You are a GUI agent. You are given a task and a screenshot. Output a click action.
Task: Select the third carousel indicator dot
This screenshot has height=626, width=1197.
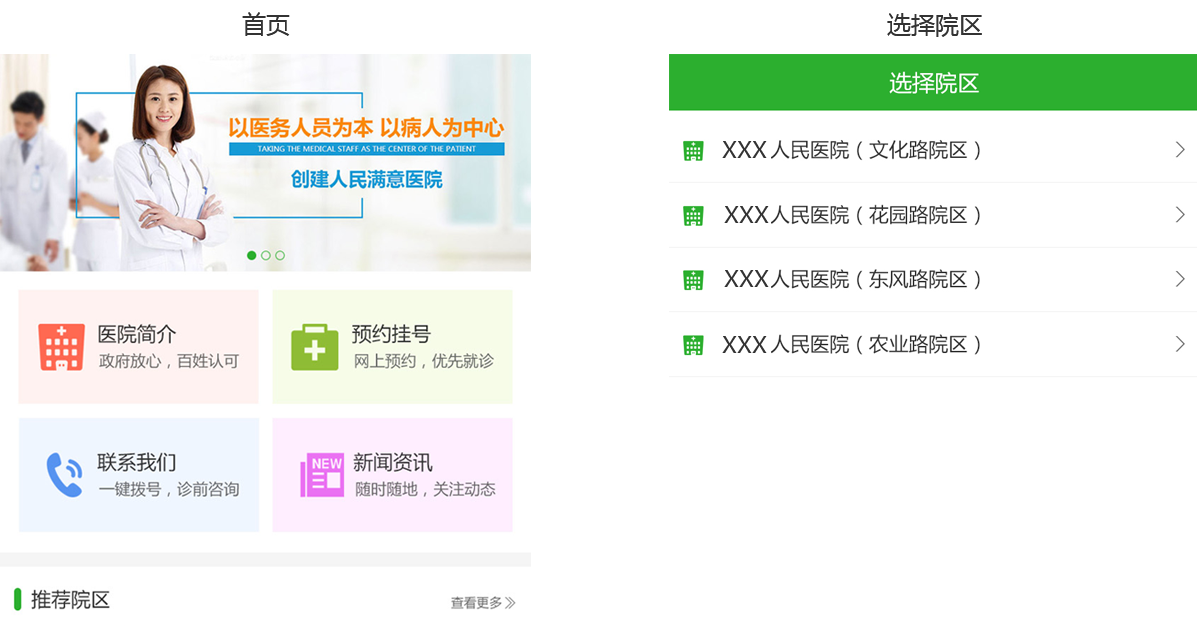click(x=278, y=255)
